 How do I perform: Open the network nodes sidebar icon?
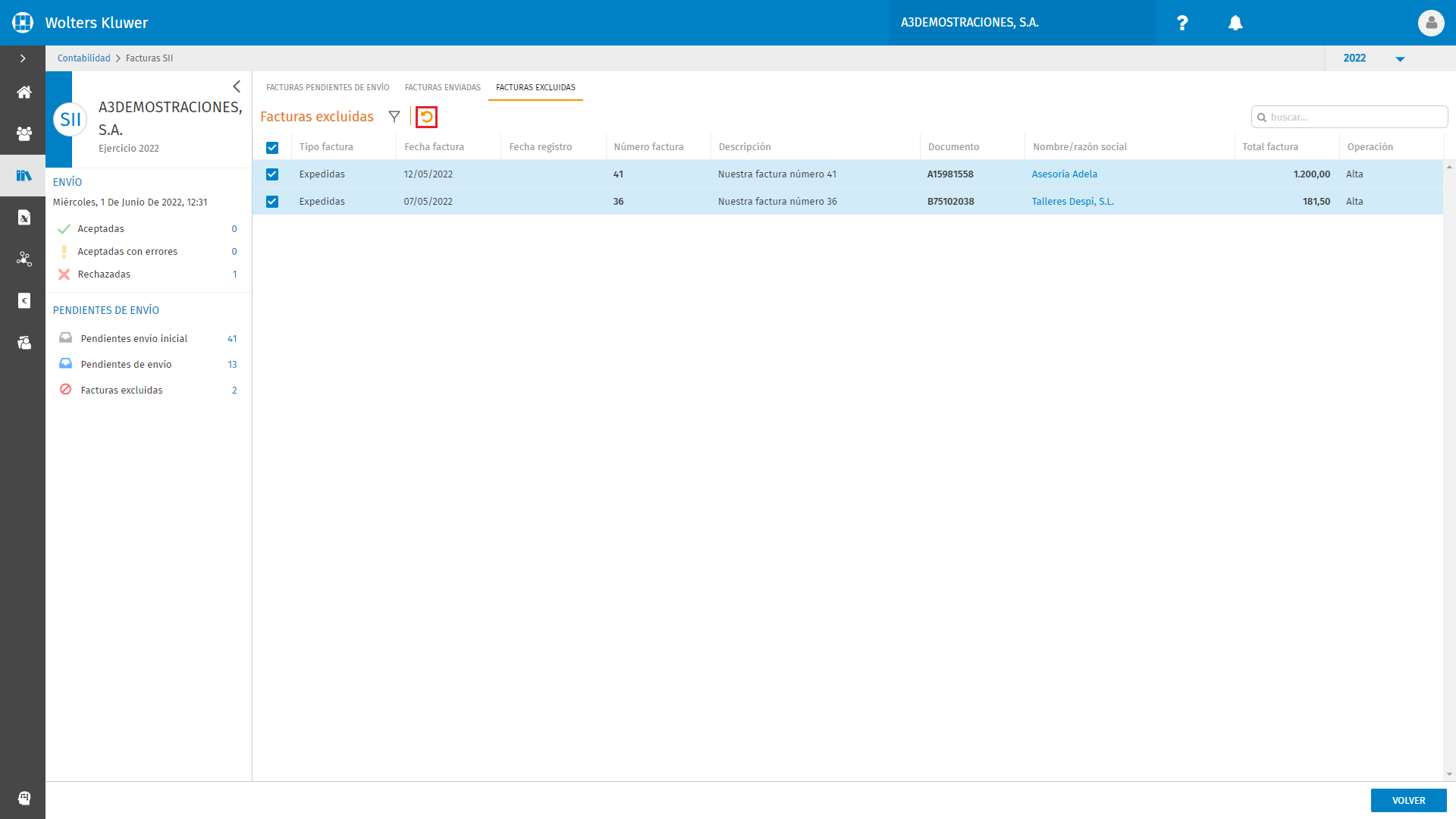(24, 259)
